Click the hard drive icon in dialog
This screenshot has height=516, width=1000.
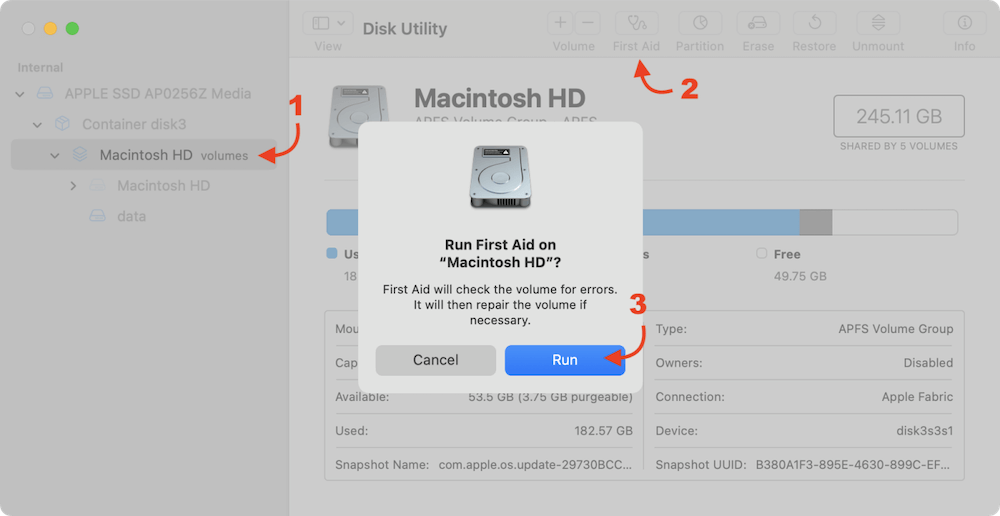pyautogui.click(x=501, y=177)
